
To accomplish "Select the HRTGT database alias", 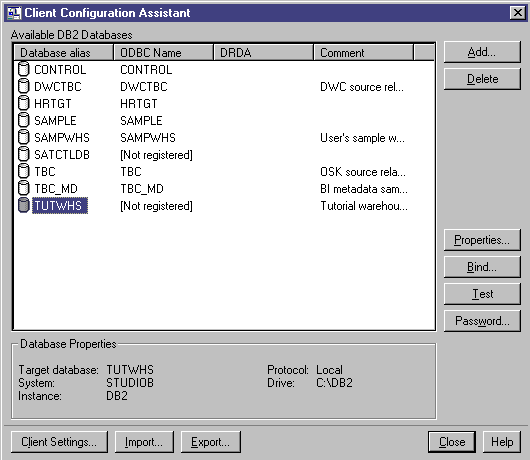I will [x=53, y=103].
